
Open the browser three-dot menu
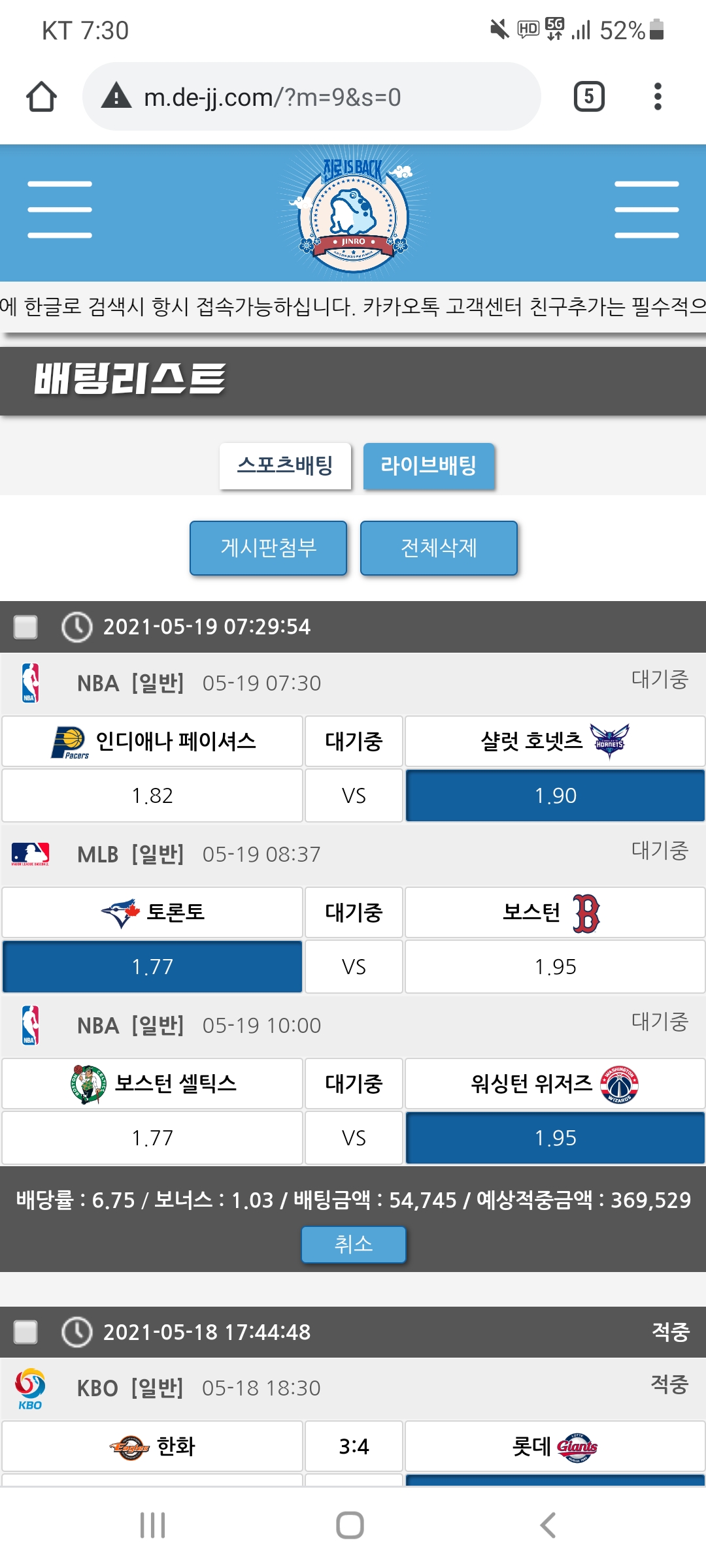(x=658, y=97)
